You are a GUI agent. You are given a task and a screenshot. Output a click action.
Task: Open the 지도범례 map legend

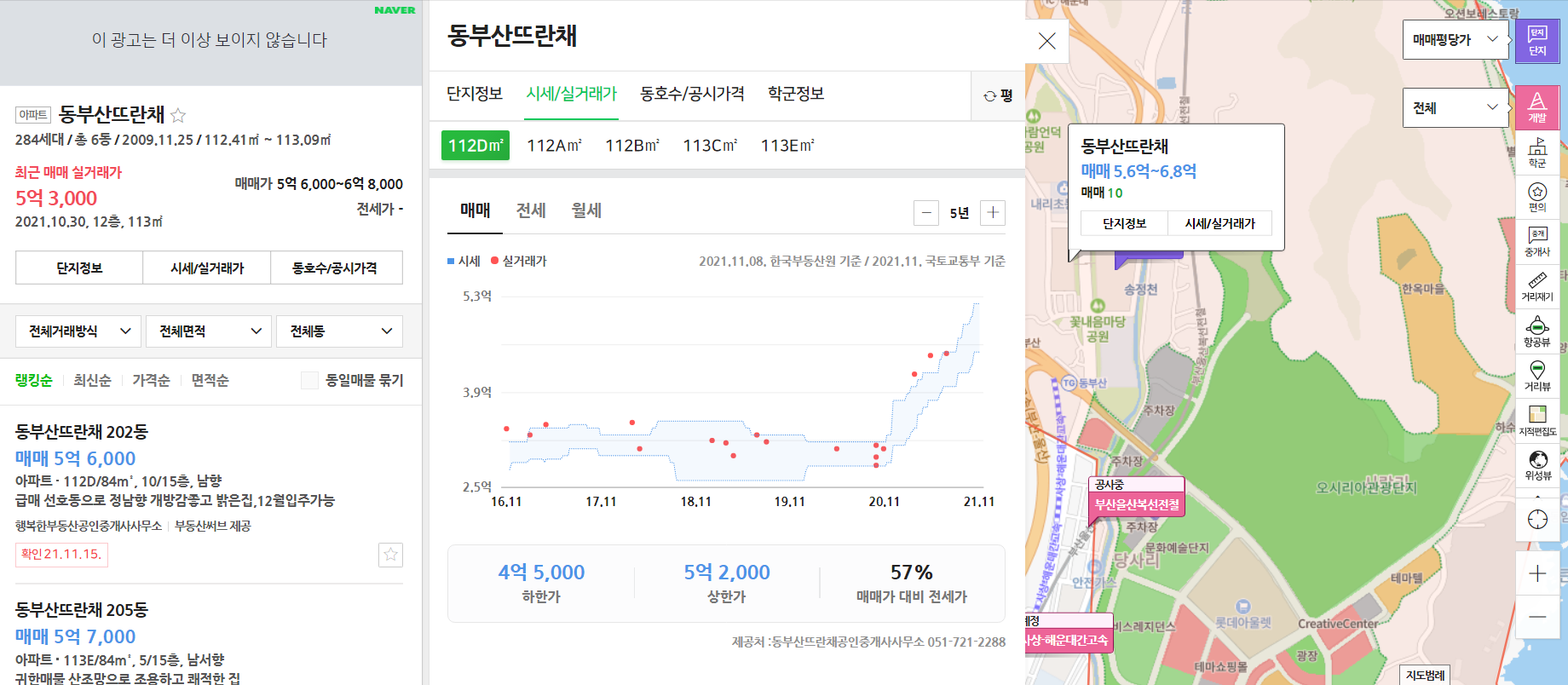[1425, 675]
